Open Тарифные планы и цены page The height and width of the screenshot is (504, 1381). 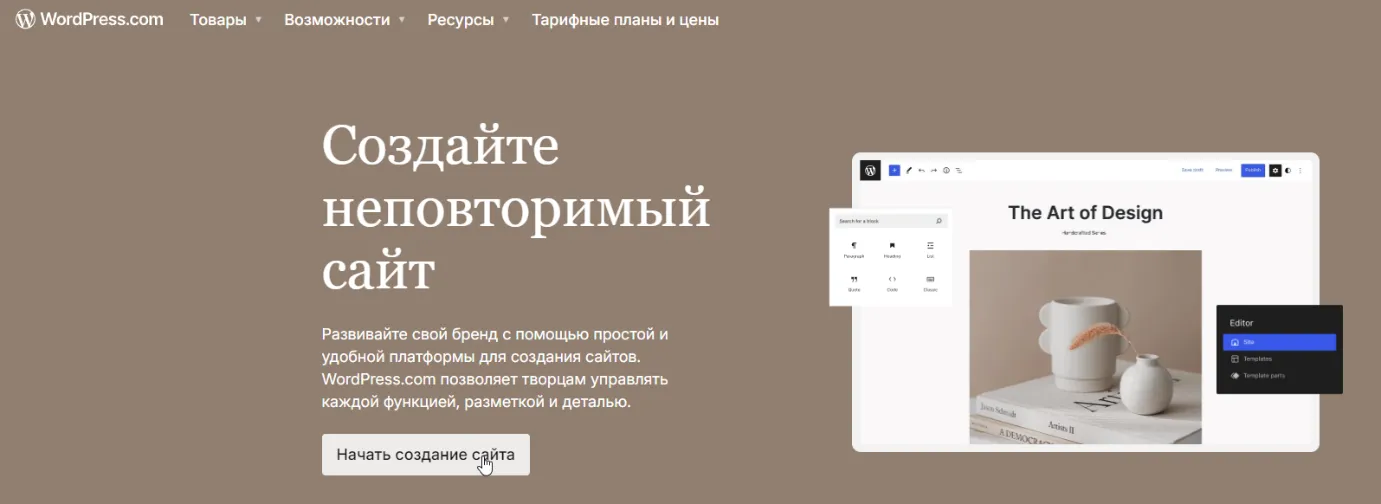click(625, 20)
